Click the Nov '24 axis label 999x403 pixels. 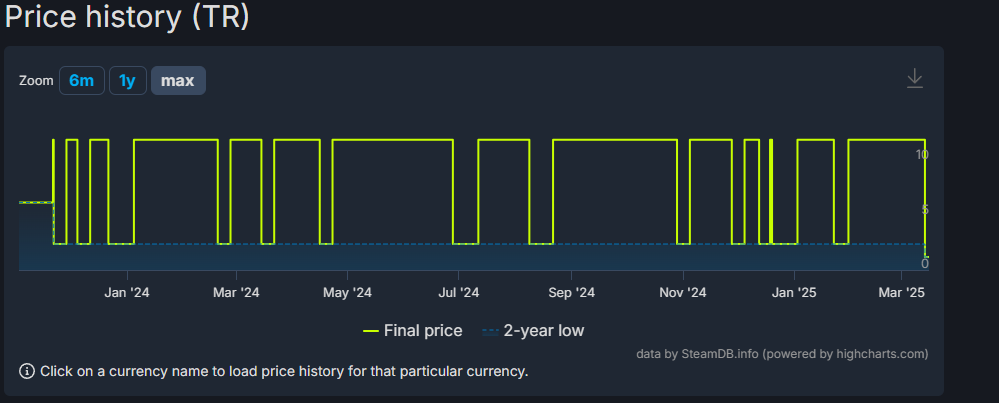pyautogui.click(x=683, y=292)
